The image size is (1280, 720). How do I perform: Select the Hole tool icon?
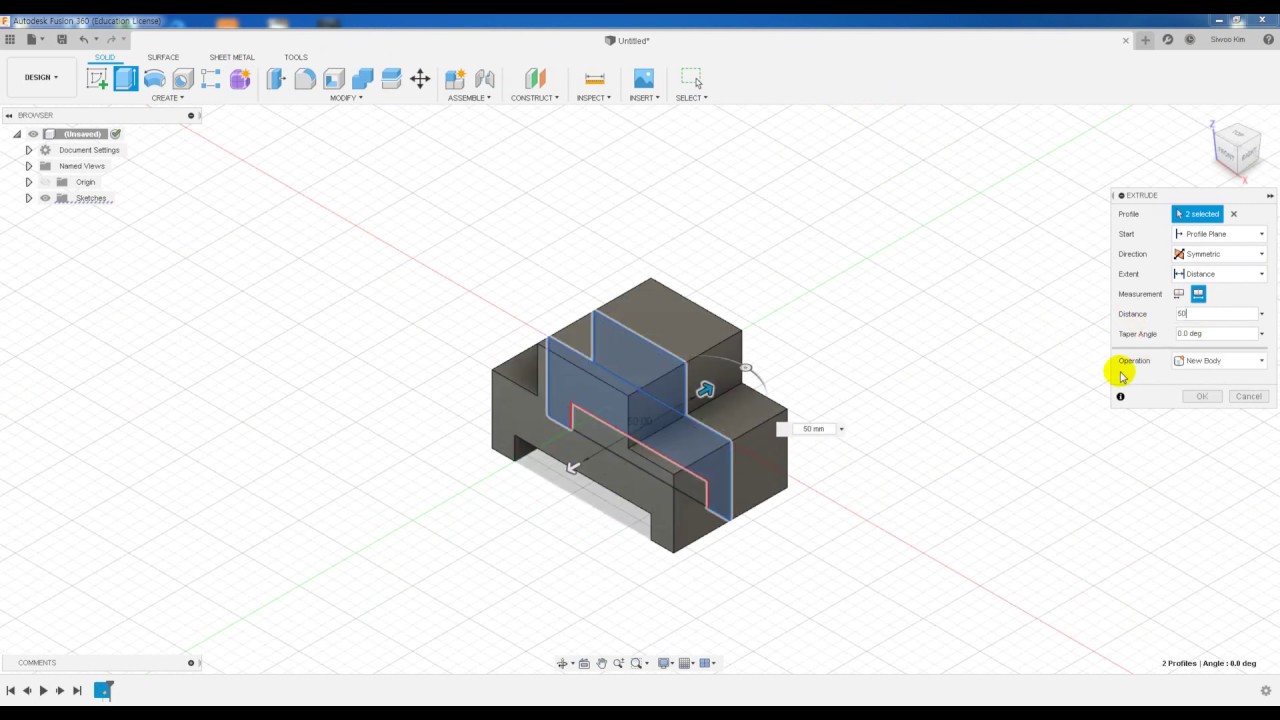click(183, 79)
